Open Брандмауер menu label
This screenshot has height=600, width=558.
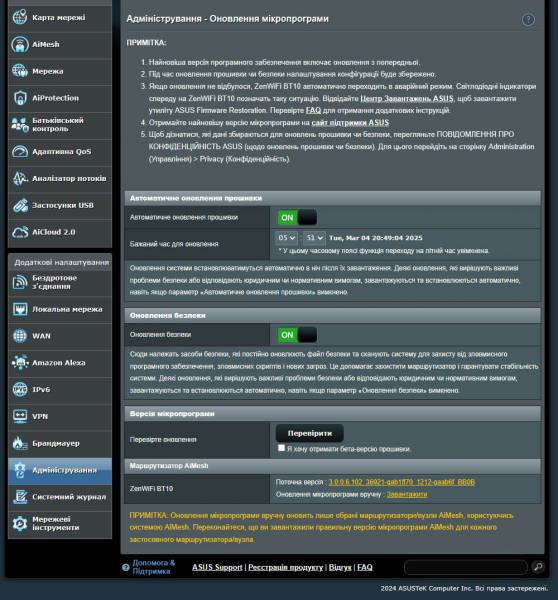click(56, 443)
